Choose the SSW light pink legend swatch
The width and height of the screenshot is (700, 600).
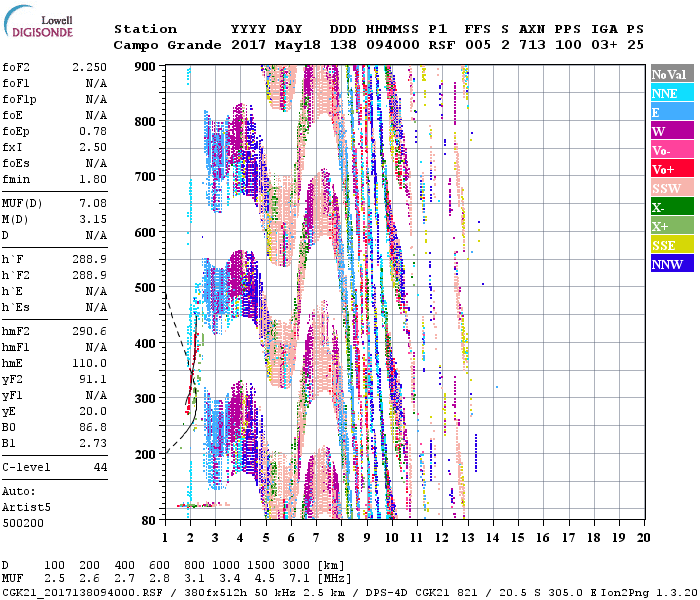[671, 188]
